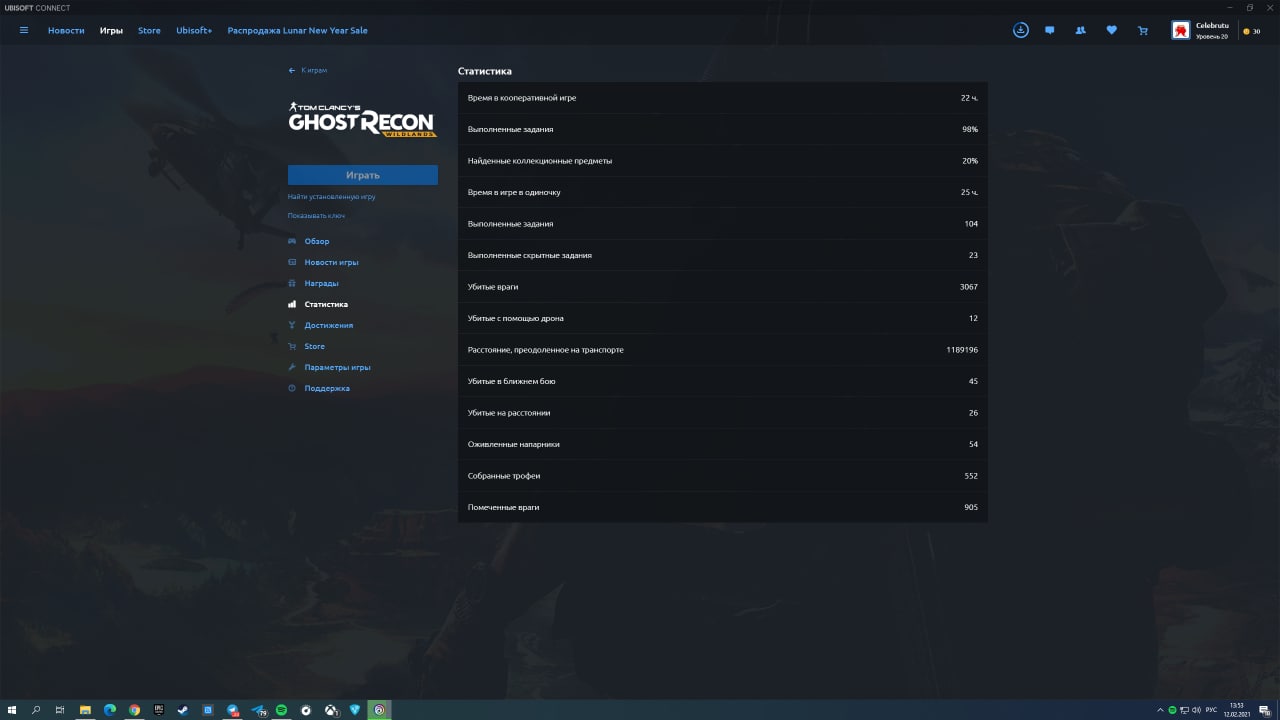The width and height of the screenshot is (1280, 720).
Task: Open the wishlist heart icon
Action: click(1111, 30)
